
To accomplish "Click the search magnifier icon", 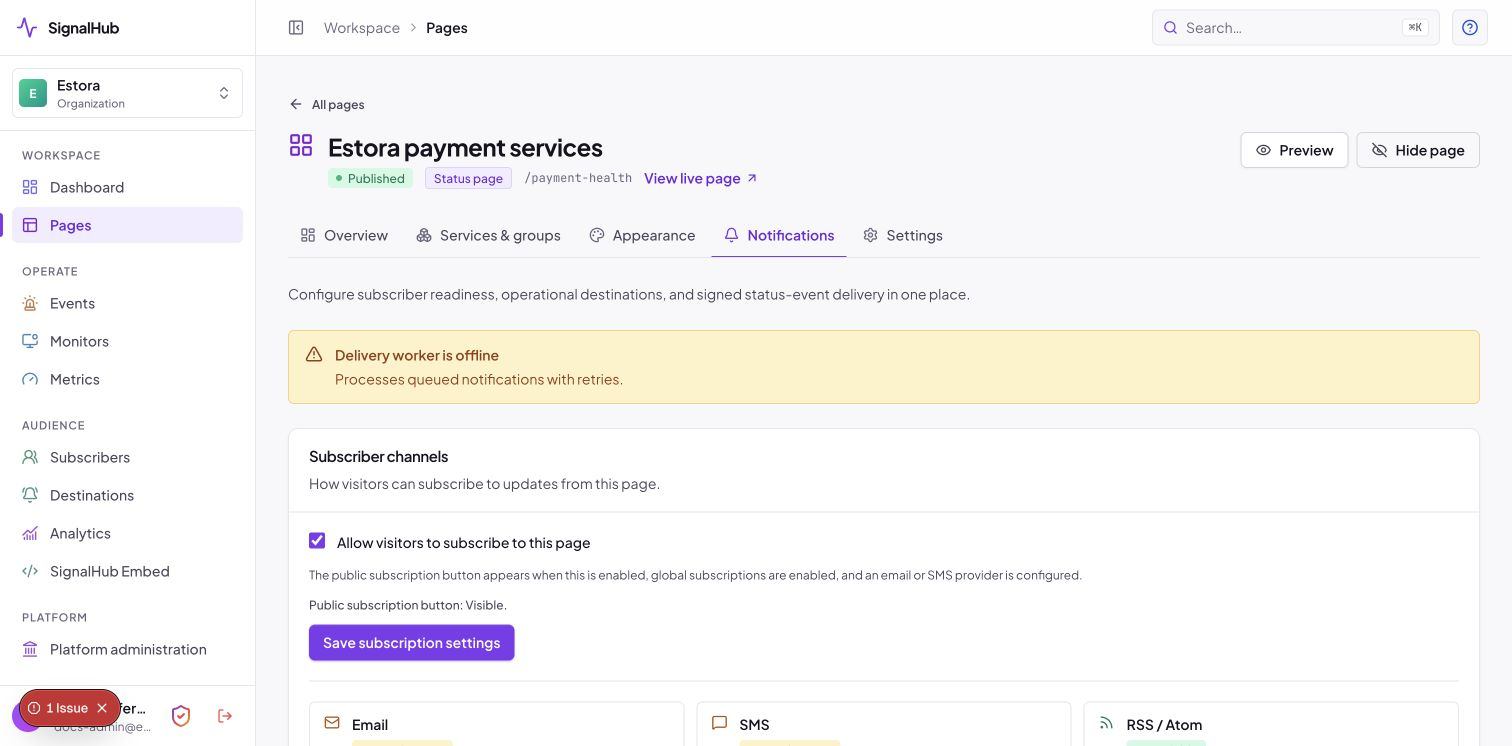I will [1170, 28].
